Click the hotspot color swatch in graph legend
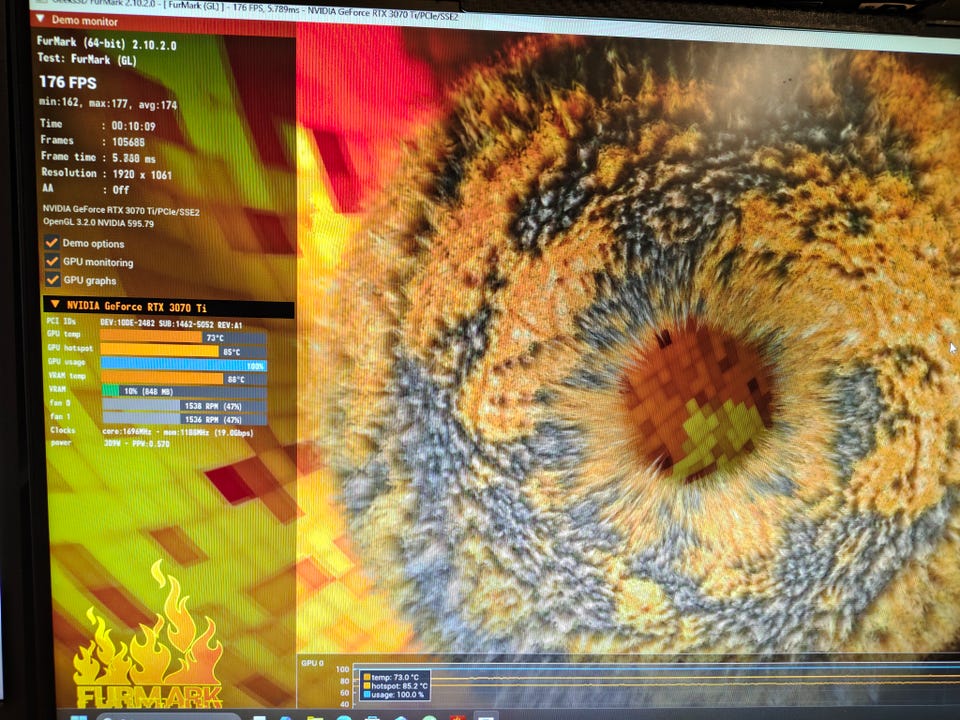960x720 pixels. [x=367, y=686]
